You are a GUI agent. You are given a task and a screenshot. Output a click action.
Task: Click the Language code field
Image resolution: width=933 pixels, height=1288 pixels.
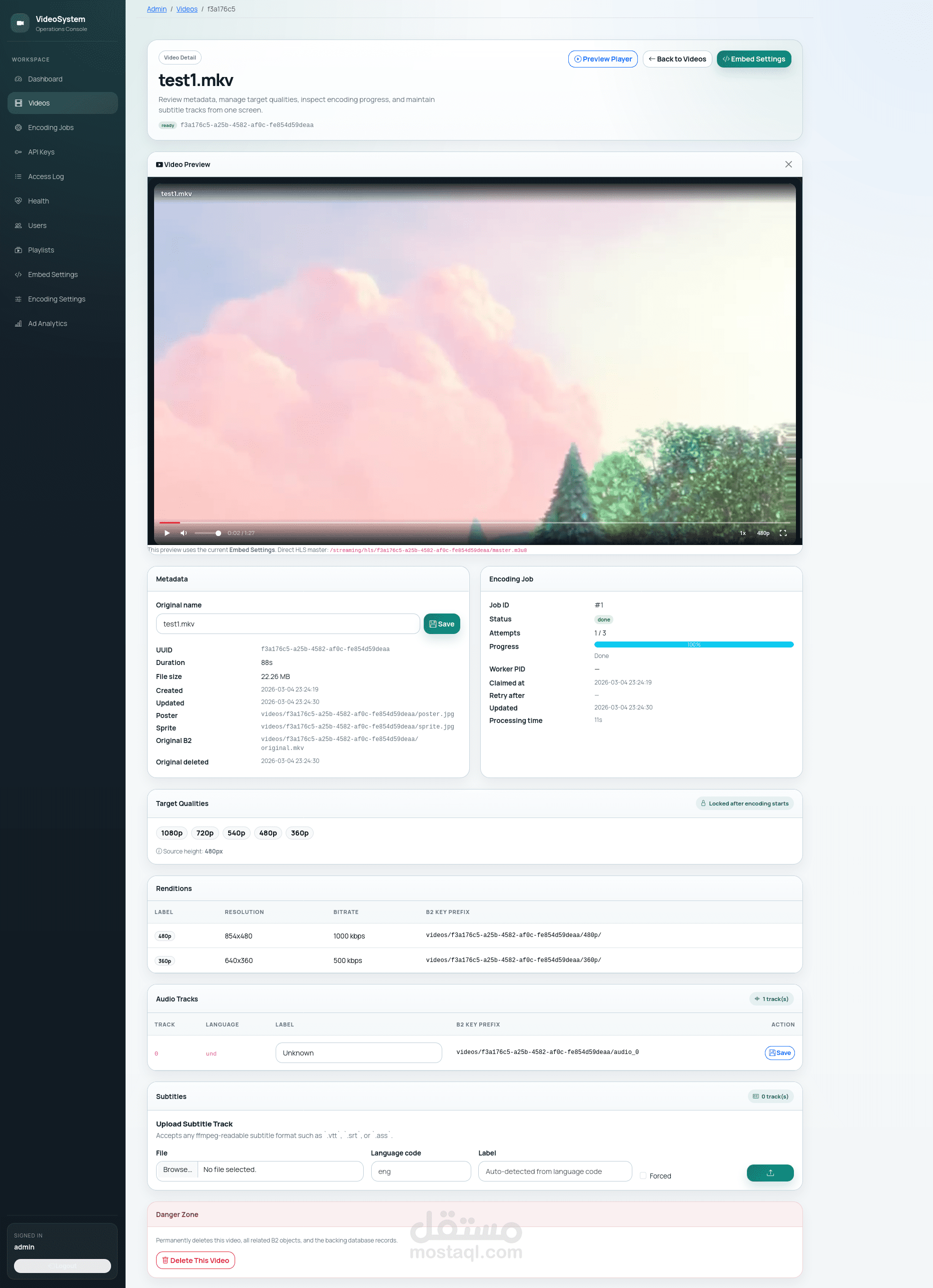(421, 1172)
